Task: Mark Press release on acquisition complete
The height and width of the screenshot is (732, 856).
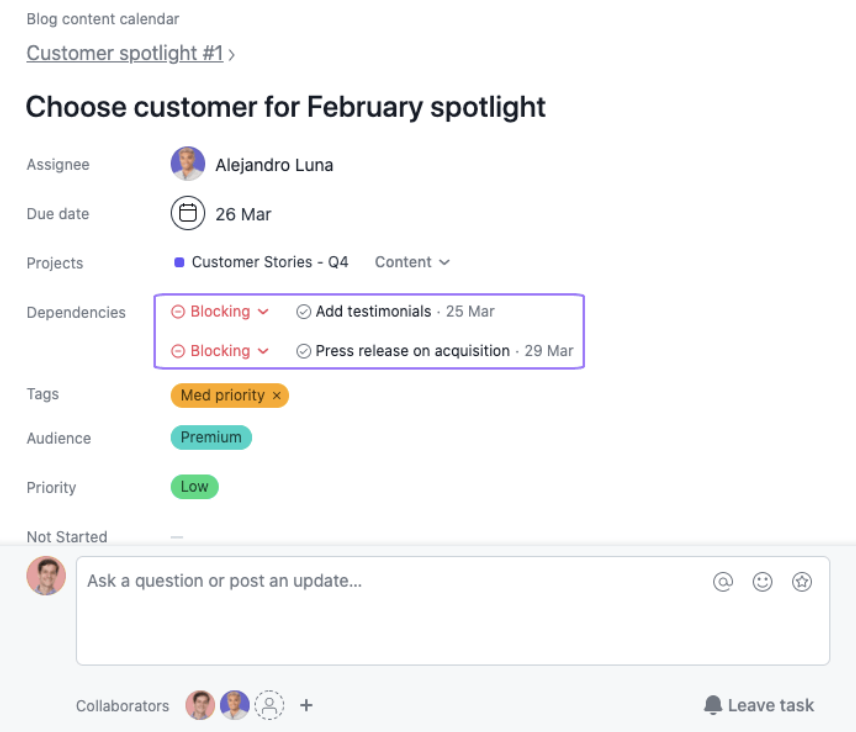Action: [304, 351]
